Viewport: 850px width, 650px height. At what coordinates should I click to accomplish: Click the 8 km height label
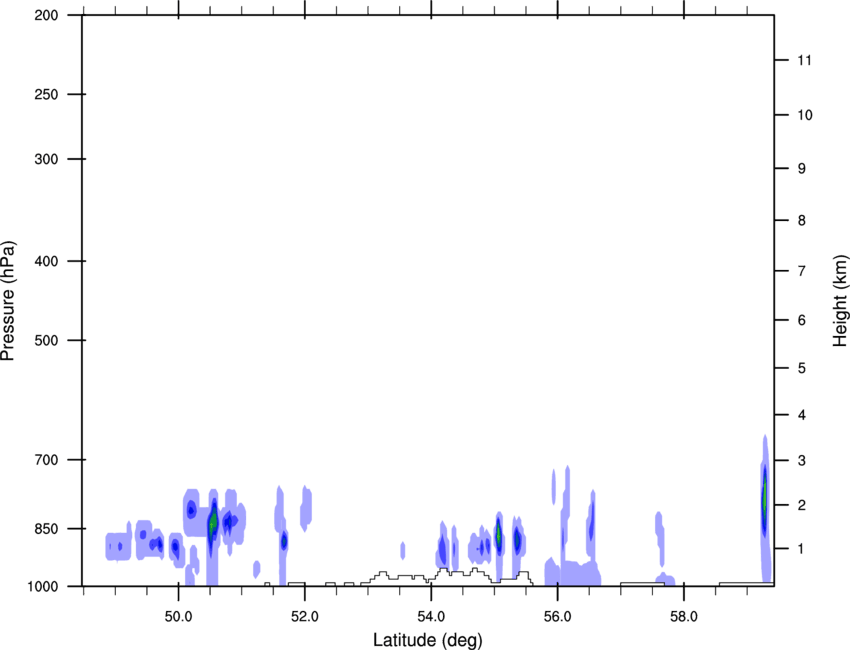tap(802, 220)
